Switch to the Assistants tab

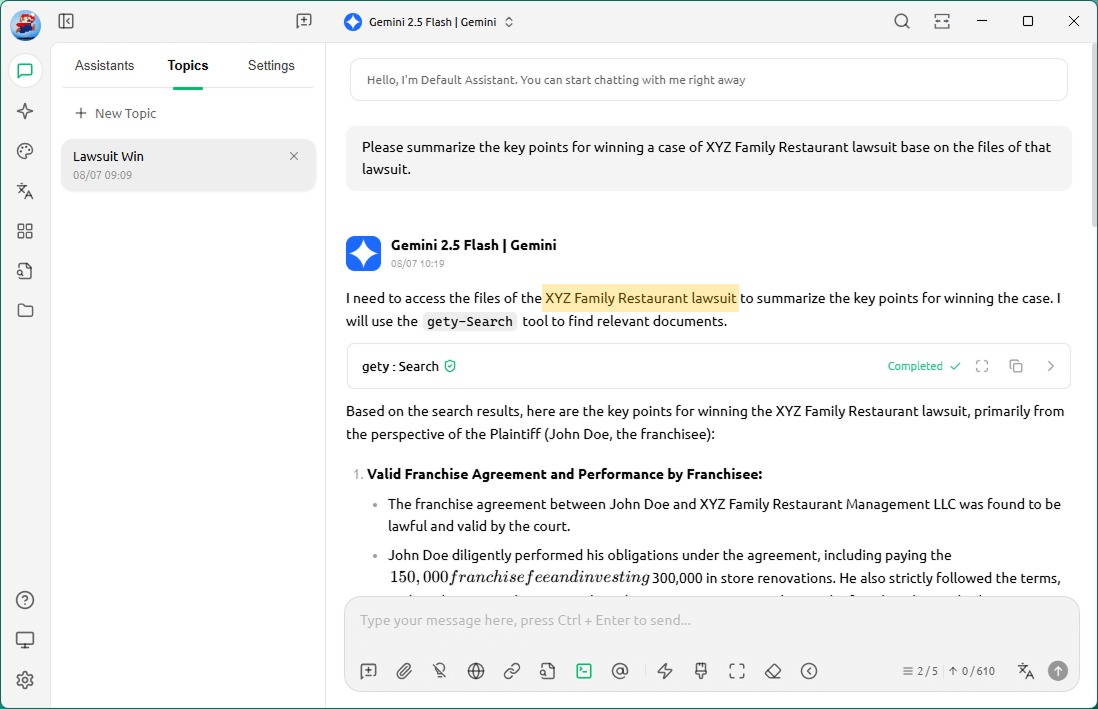[104, 65]
